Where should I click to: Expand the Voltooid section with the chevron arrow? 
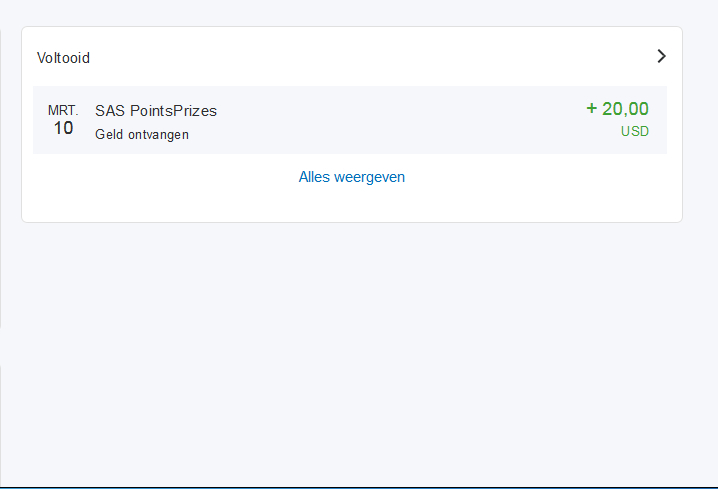661,56
